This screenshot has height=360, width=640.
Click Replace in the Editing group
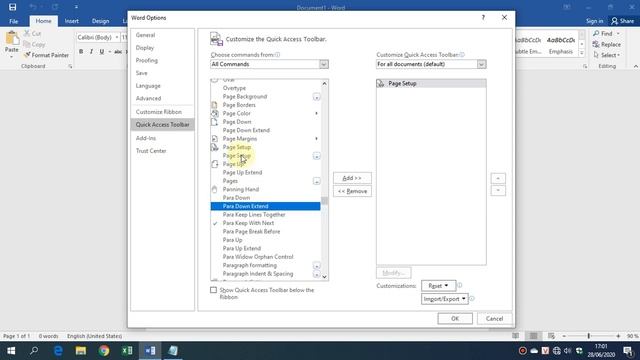pyautogui.click(x=607, y=44)
